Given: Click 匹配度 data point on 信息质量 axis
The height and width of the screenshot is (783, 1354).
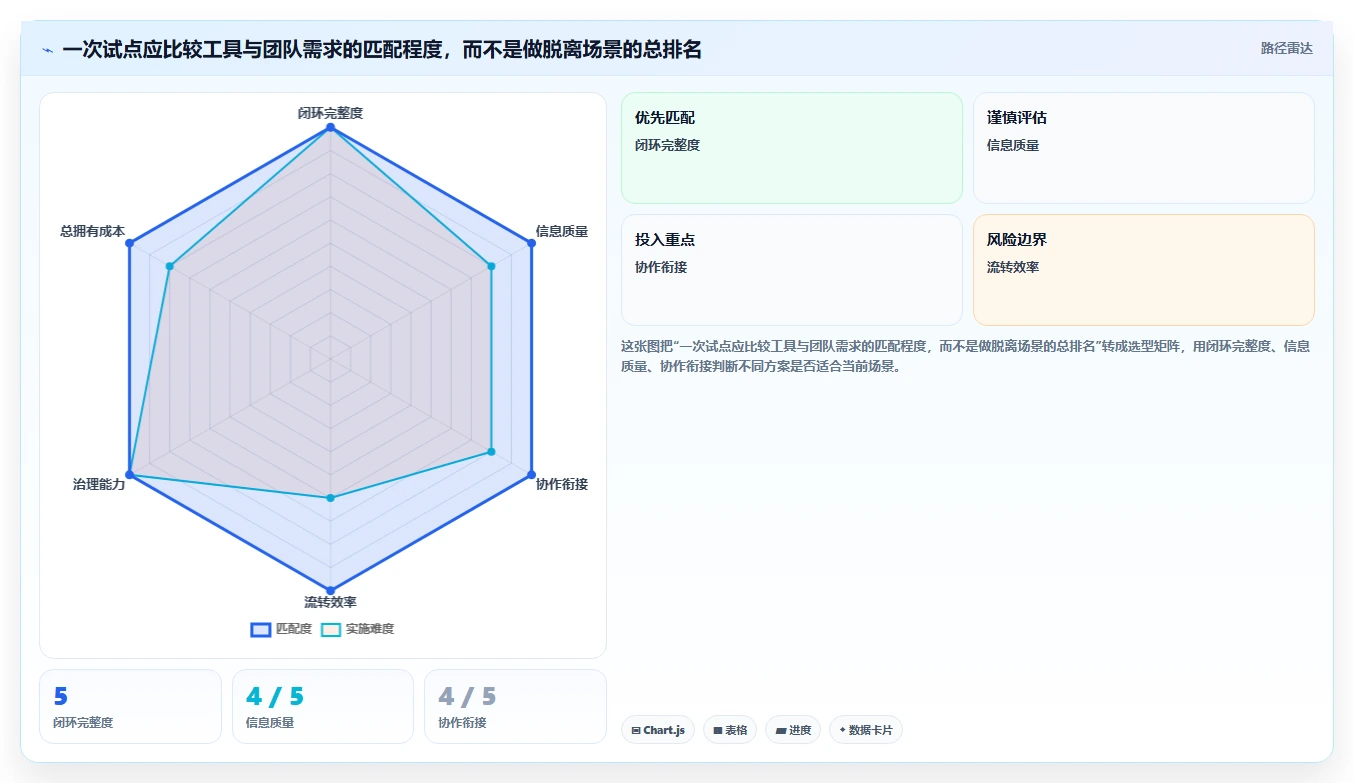Looking at the screenshot, I should 530,243.
